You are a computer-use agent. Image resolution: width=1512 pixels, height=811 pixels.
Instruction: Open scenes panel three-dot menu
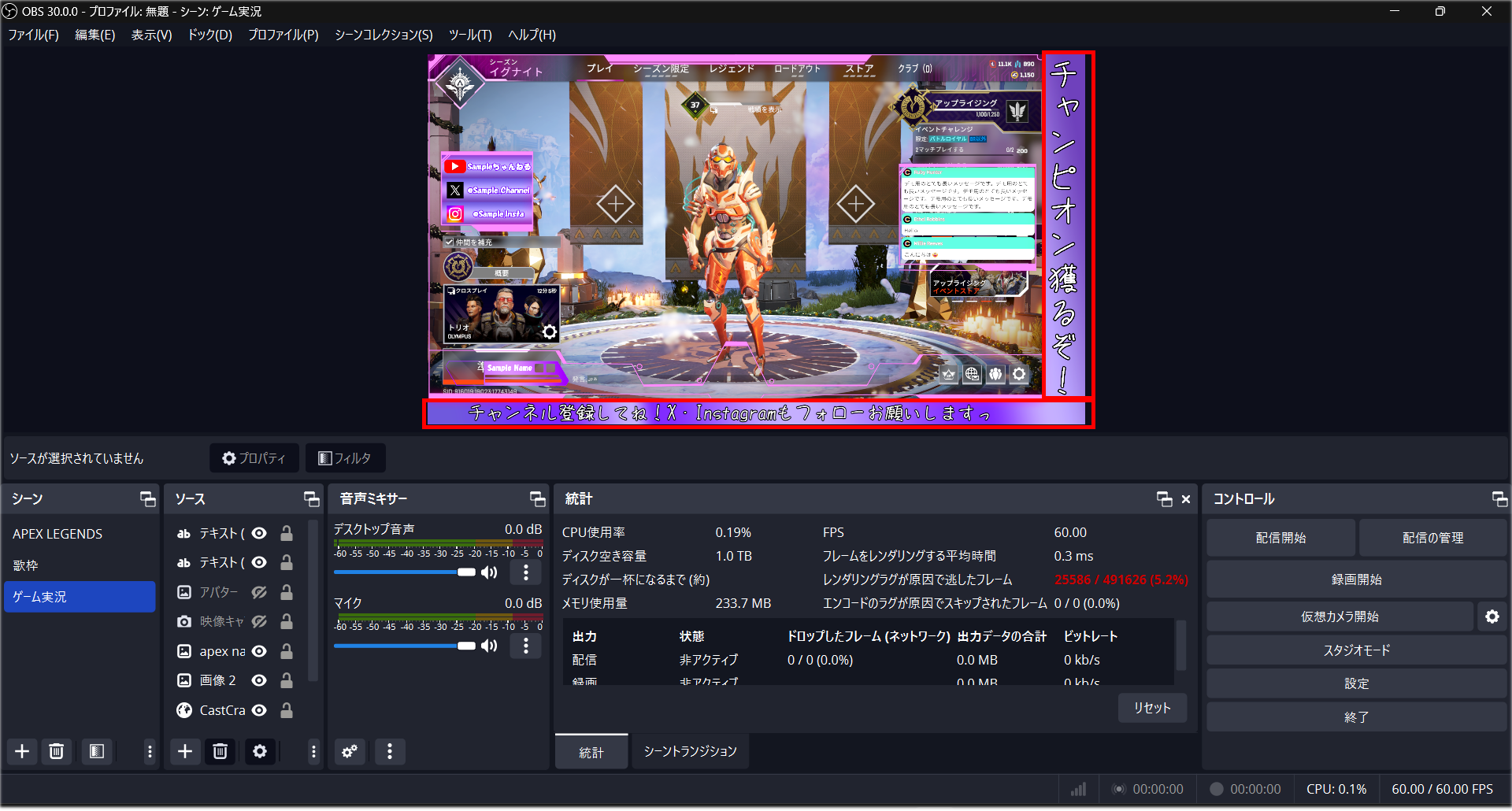[x=149, y=751]
